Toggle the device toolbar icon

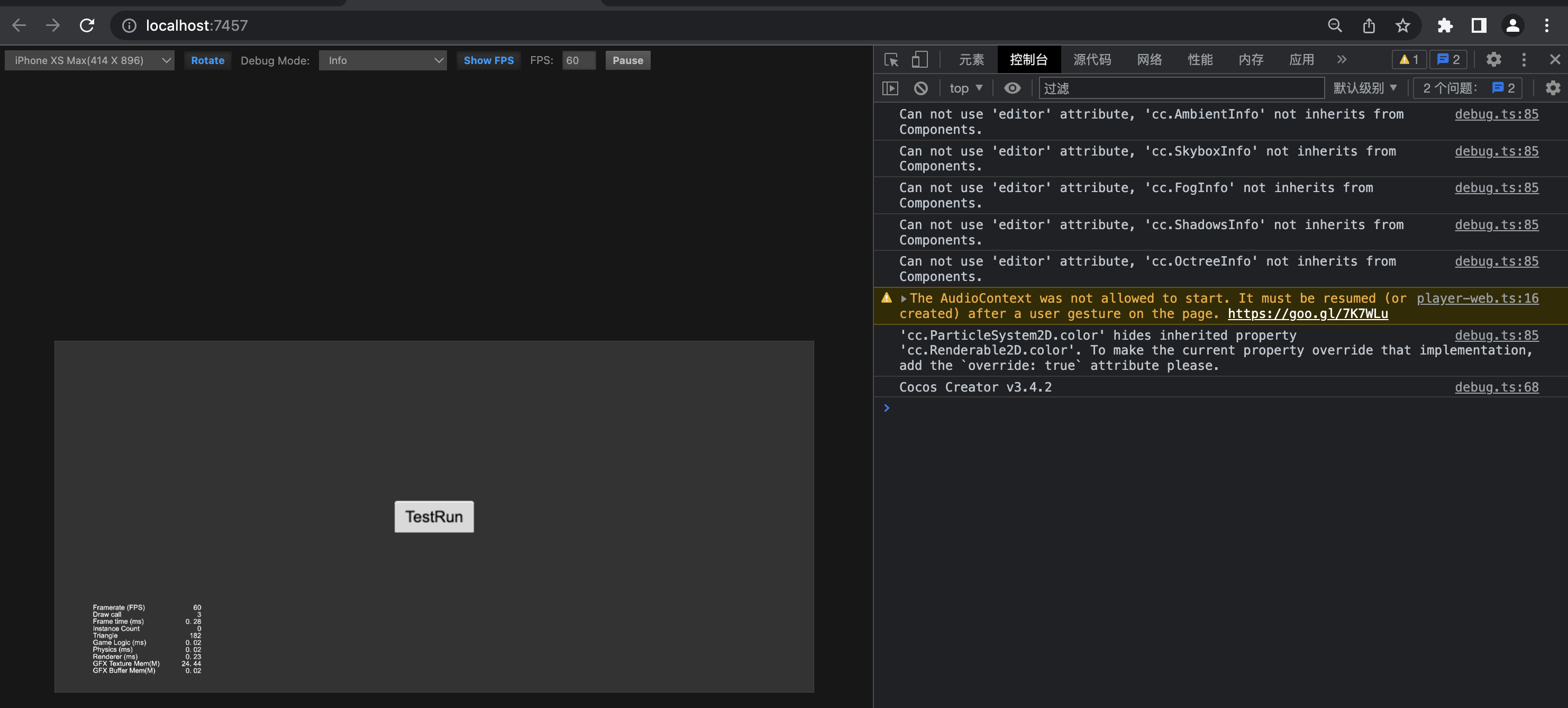[919, 60]
